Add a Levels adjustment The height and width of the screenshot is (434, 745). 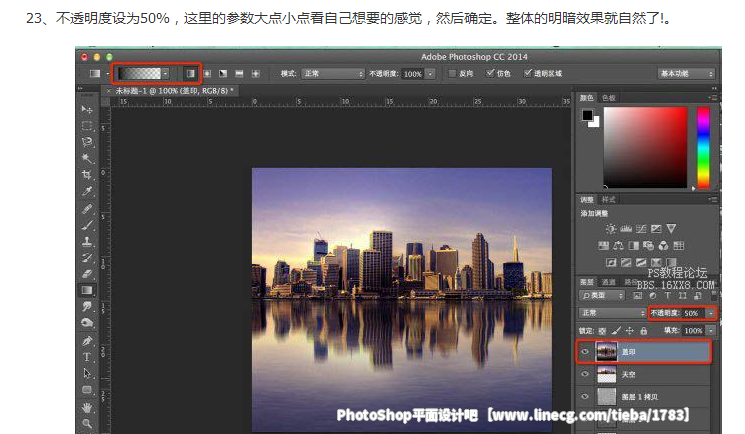click(x=626, y=229)
